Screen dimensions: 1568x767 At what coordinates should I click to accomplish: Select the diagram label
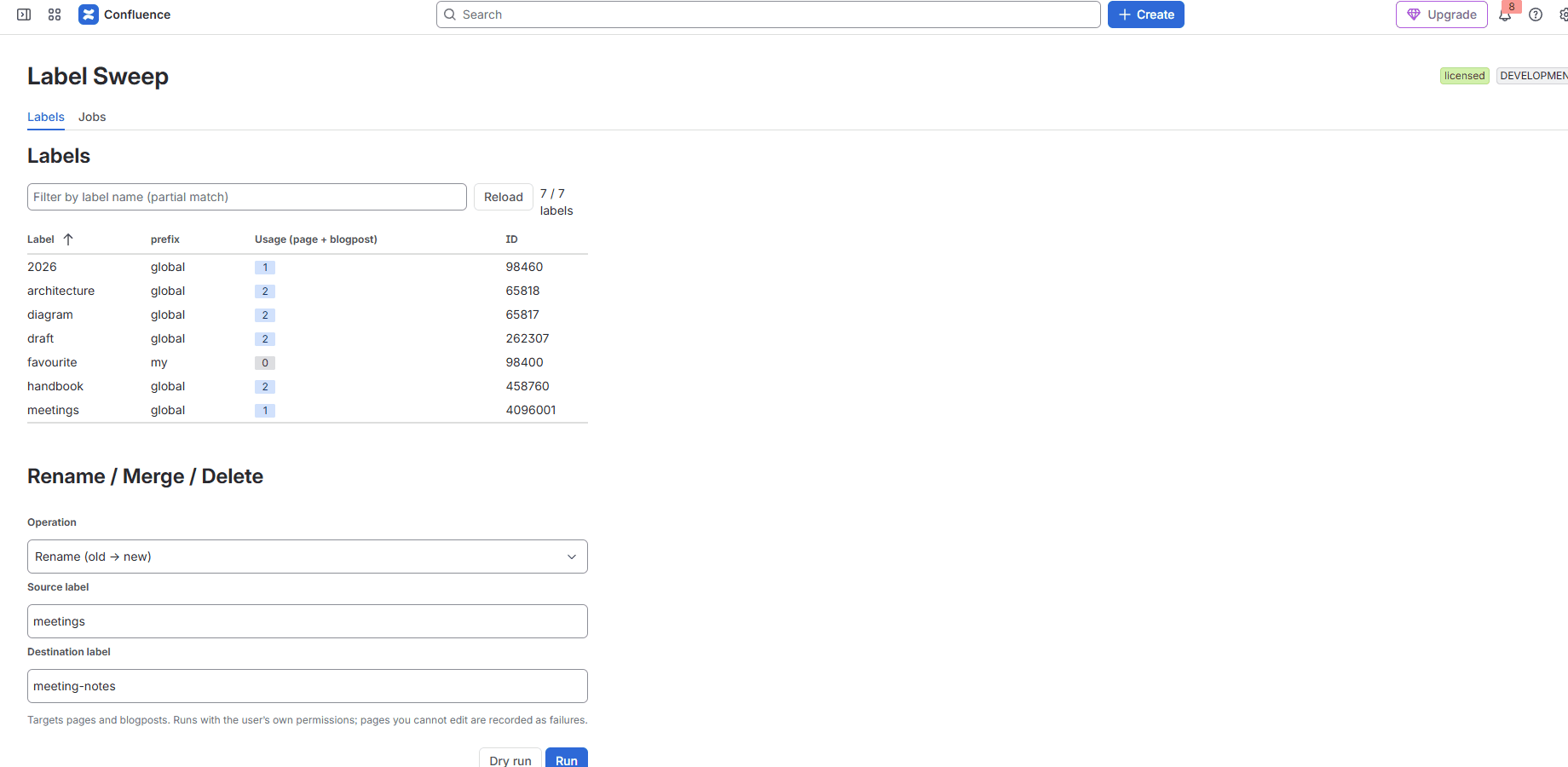[50, 314]
